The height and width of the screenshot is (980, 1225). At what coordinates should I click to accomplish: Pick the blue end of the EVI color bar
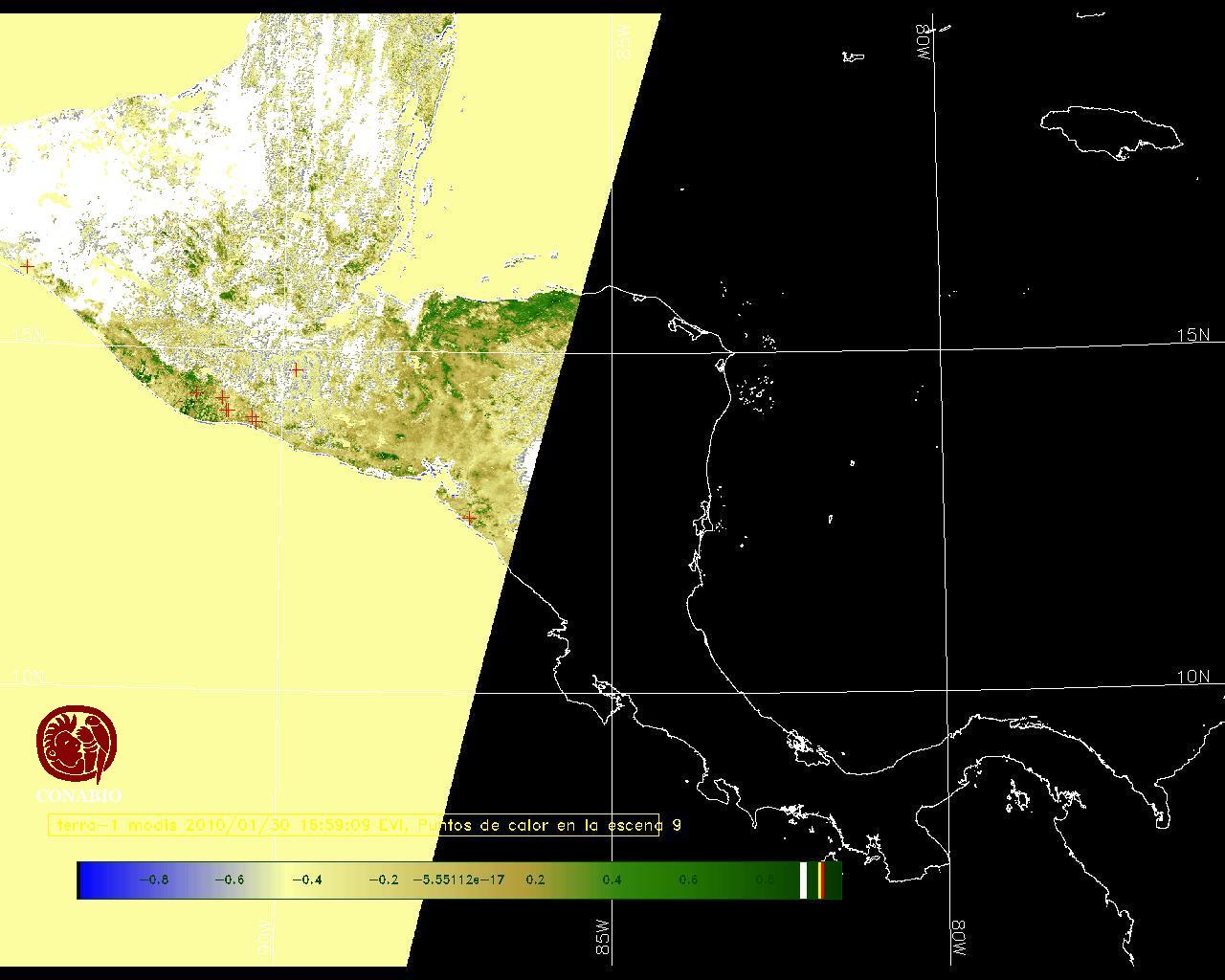(x=91, y=880)
